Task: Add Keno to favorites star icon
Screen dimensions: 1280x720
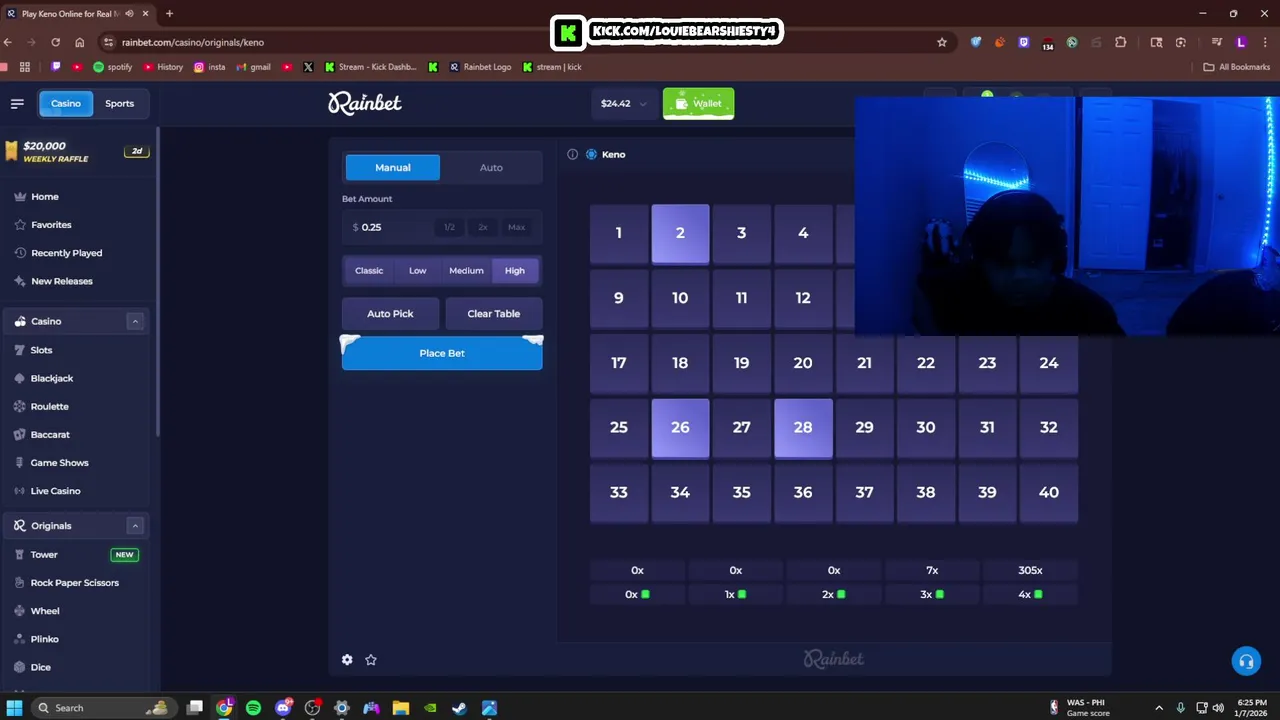Action: coord(371,660)
